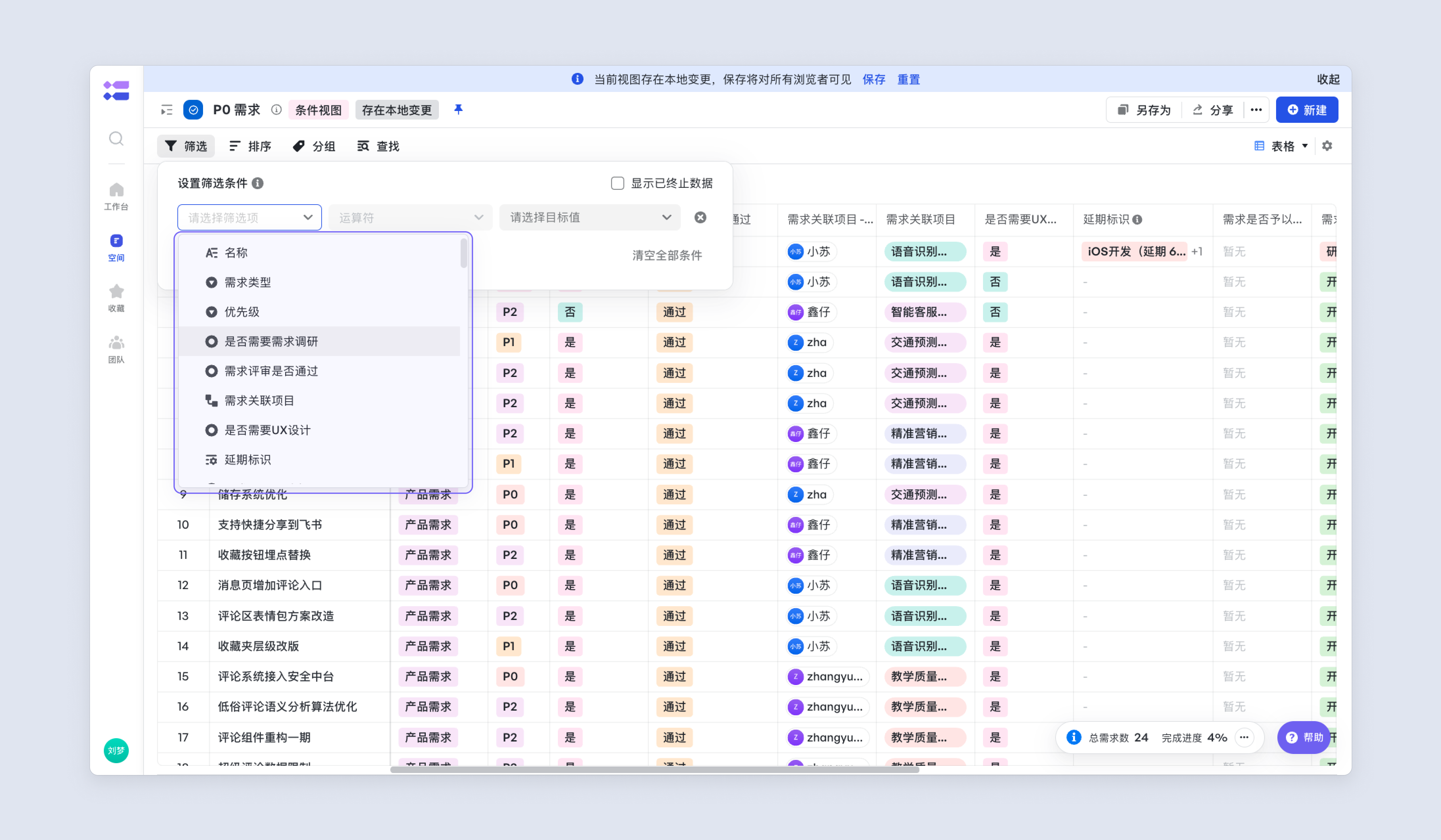Click zhangyu avatar in row 15

click(795, 676)
